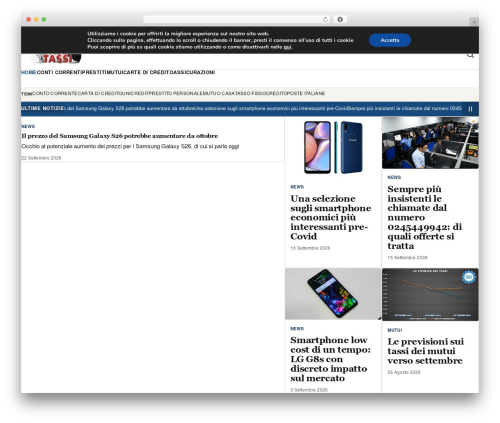Select the Conto Corrente topic tag

click(x=55, y=93)
